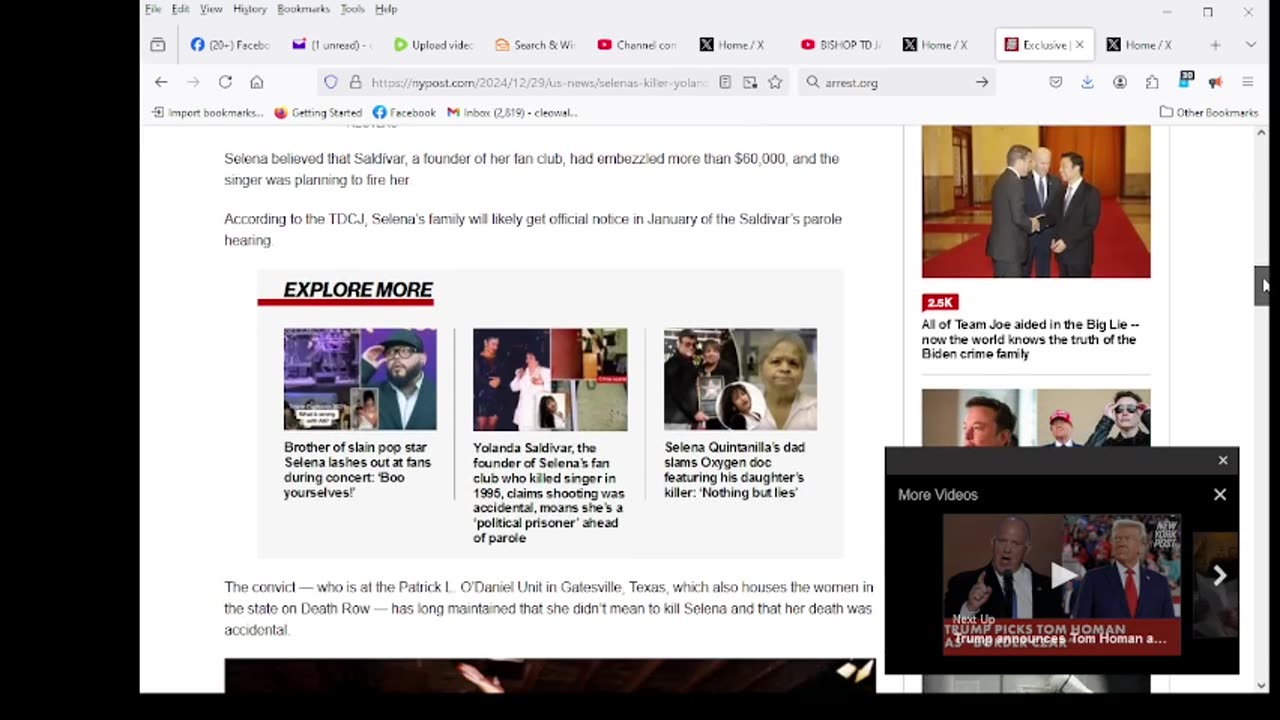This screenshot has width=1280, height=720.
Task: Click the Yolanda Saldivar article thumbnail
Action: tap(550, 379)
